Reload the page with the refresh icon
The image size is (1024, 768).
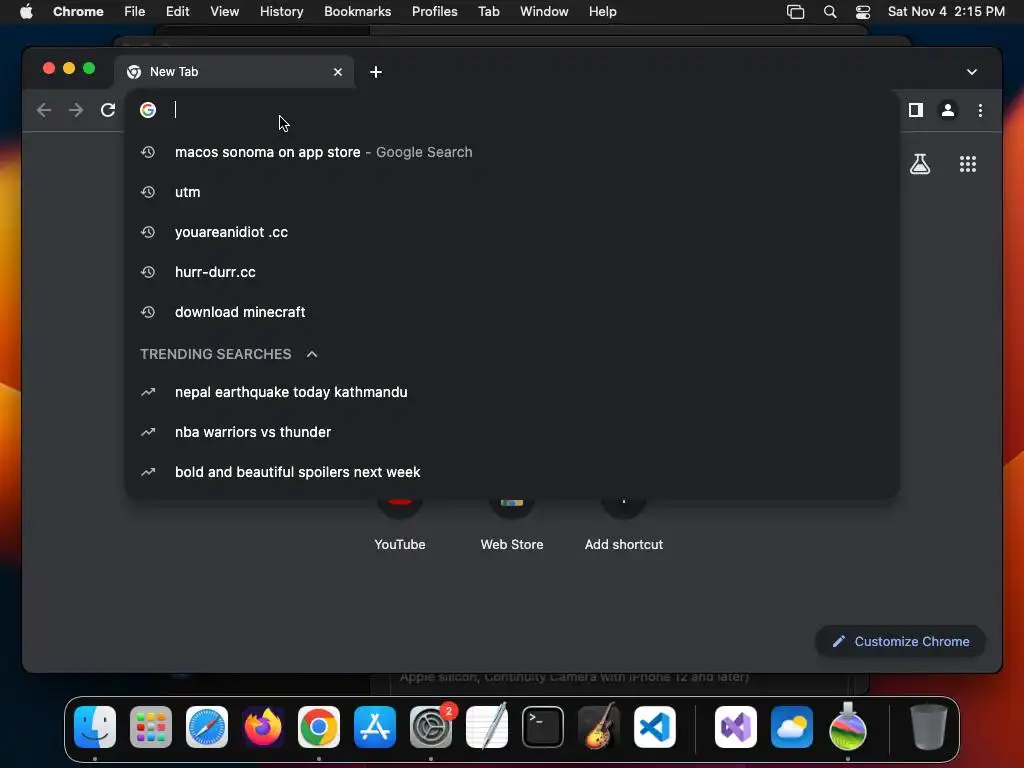click(108, 110)
